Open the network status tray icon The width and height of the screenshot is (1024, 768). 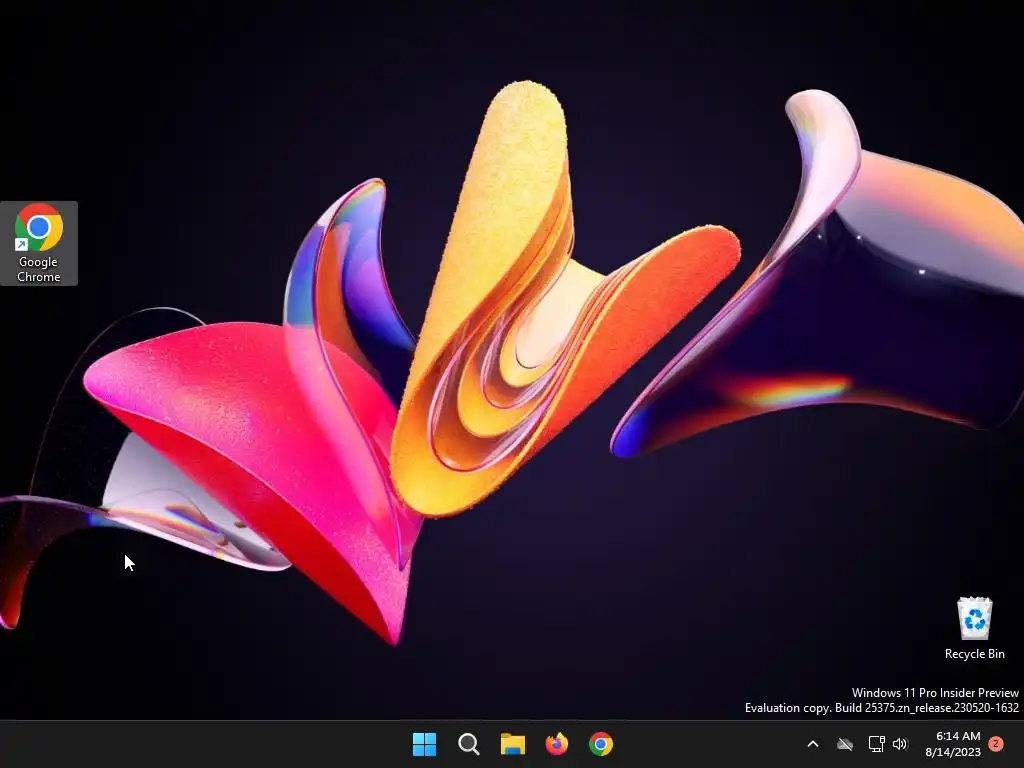(x=876, y=744)
